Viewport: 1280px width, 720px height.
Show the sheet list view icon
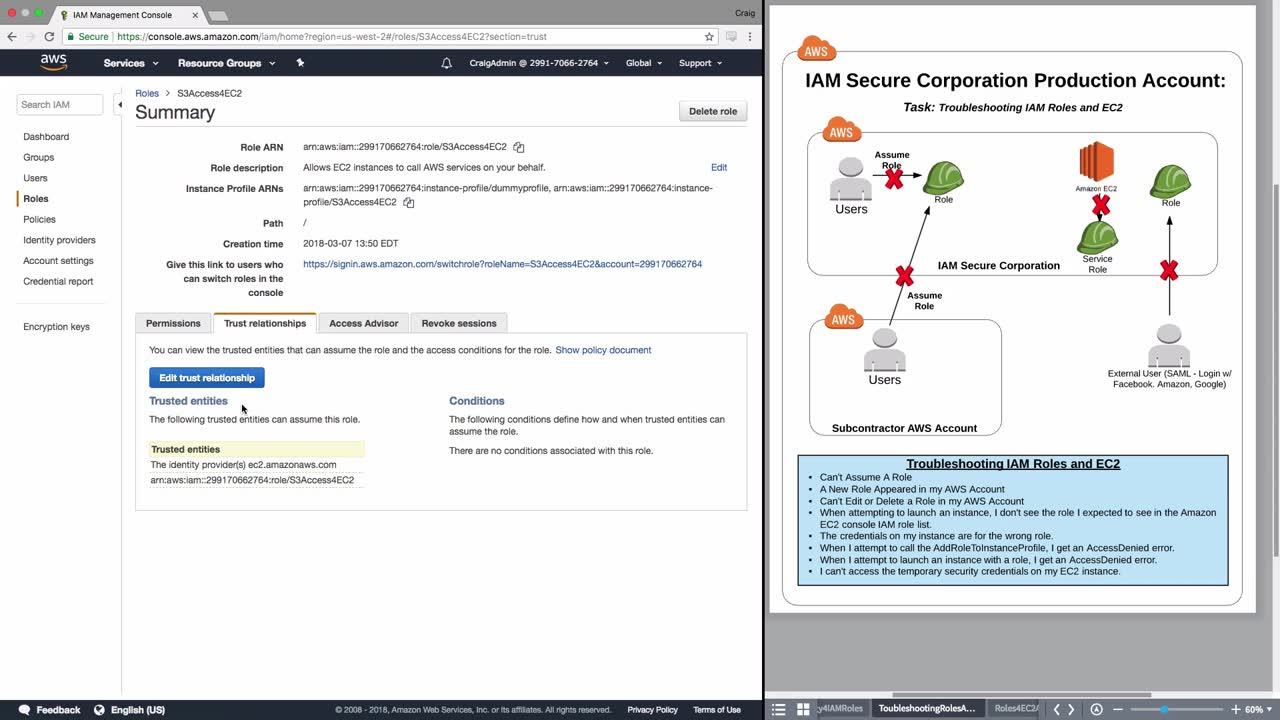(x=778, y=709)
